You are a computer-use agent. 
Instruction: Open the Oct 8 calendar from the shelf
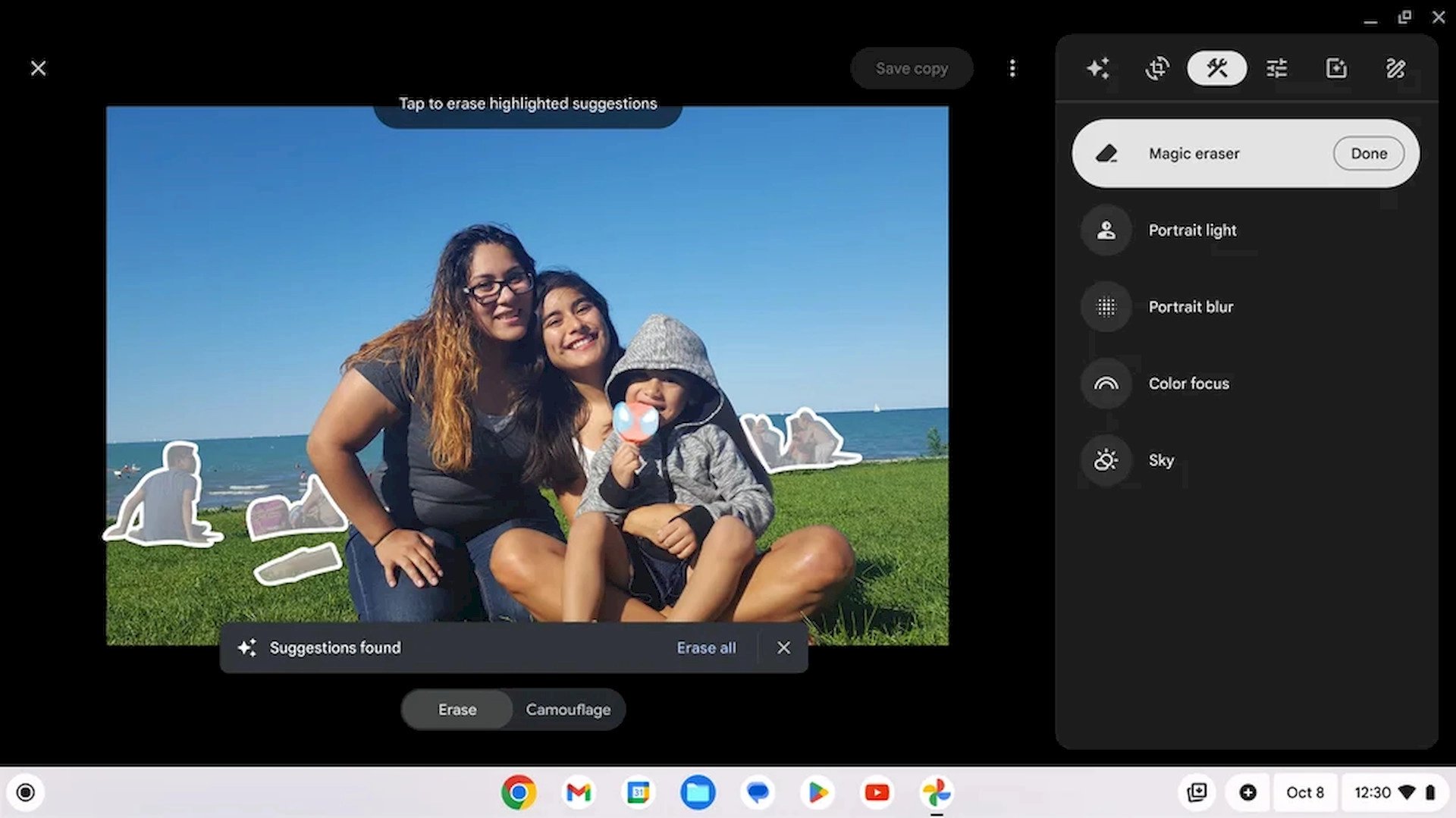point(1305,792)
